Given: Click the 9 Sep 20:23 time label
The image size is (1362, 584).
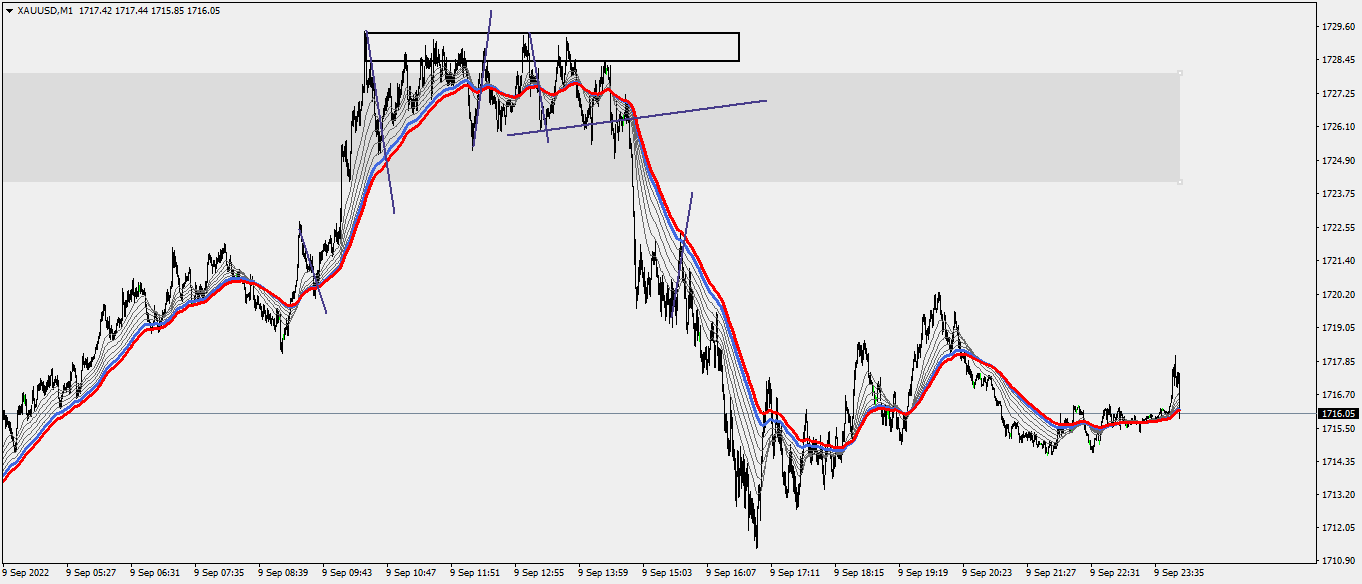Looking at the screenshot, I should coord(985,574).
